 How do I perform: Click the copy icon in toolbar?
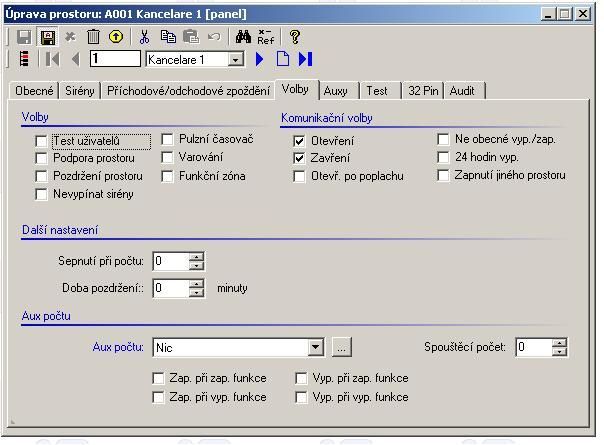[x=167, y=37]
